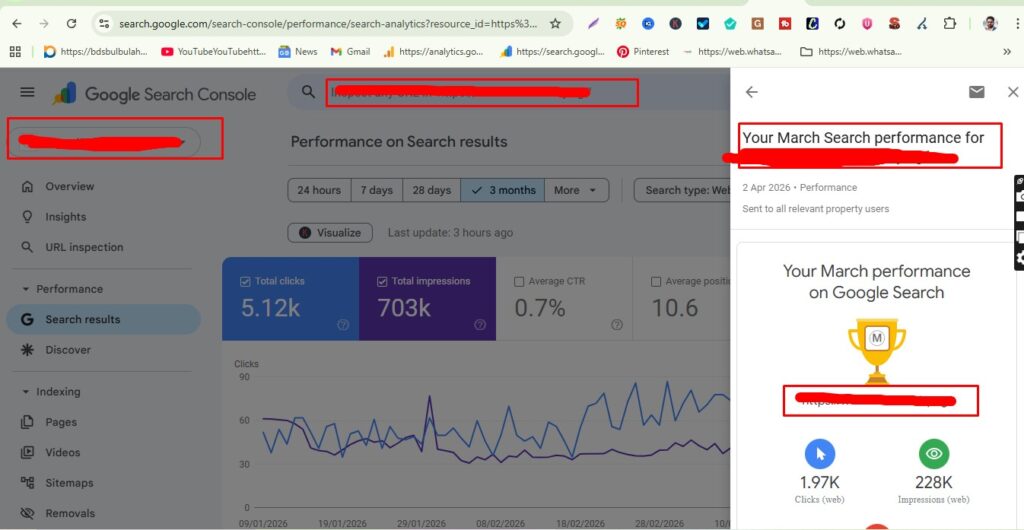Click the 'Last update: 3 hours ago' text
This screenshot has width=1024, height=530.
(x=450, y=233)
